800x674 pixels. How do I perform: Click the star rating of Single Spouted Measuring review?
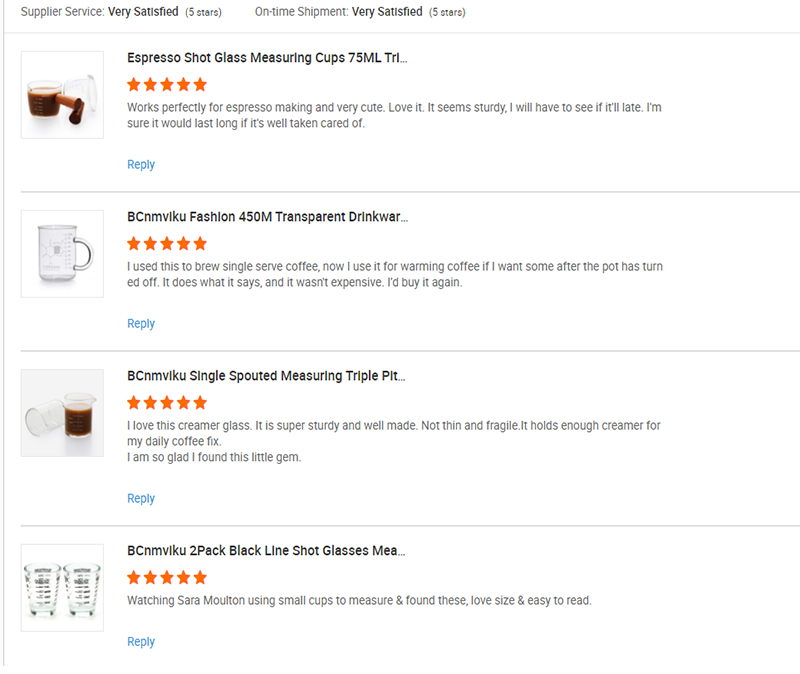tap(167, 403)
